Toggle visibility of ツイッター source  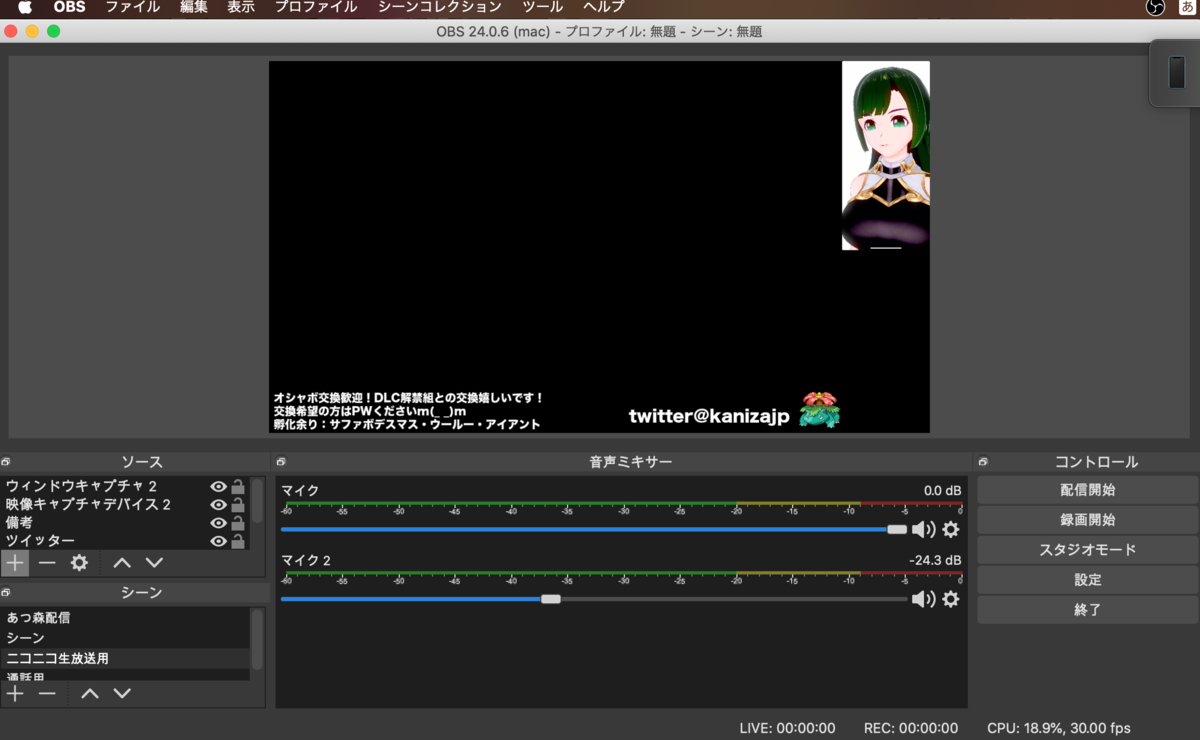click(x=218, y=541)
